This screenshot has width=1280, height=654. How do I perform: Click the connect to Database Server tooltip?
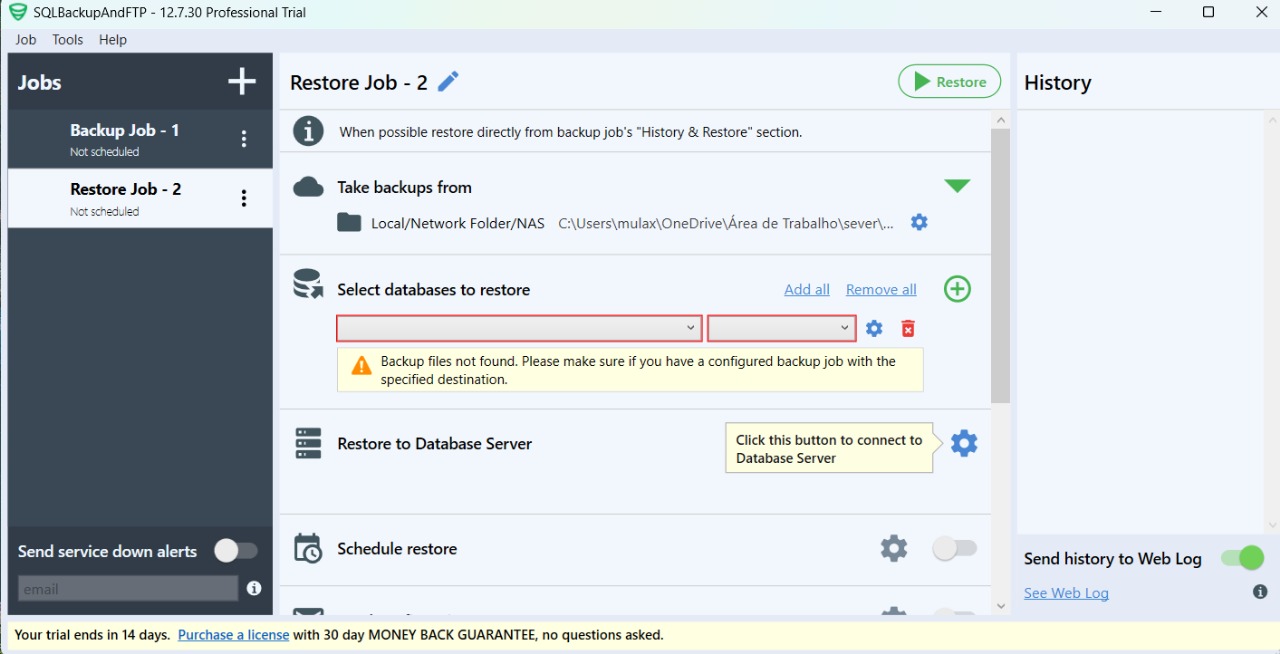pos(829,449)
